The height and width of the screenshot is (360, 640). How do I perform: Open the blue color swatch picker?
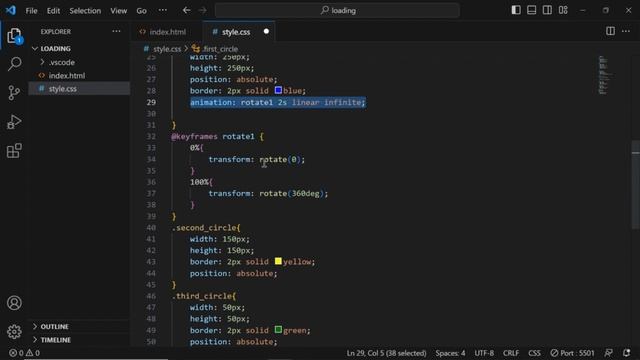(278, 90)
